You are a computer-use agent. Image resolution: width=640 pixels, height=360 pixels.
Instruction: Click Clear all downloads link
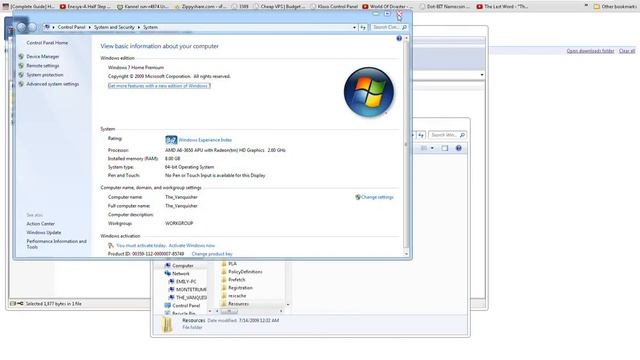tap(627, 51)
